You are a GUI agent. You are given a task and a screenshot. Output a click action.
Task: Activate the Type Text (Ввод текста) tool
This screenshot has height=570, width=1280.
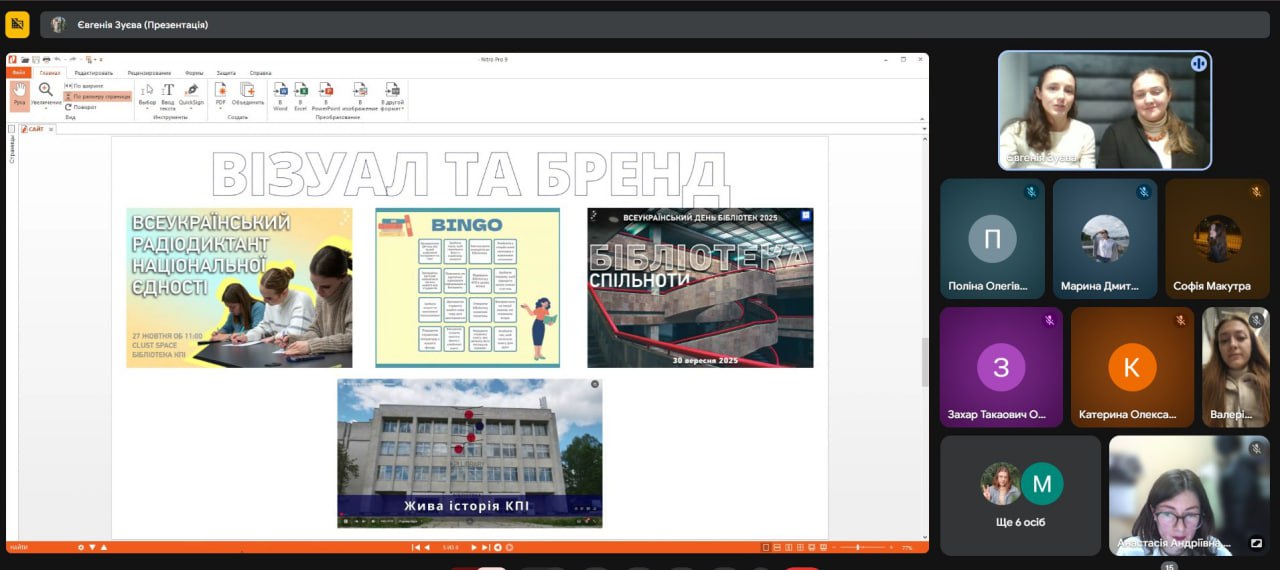click(x=168, y=96)
